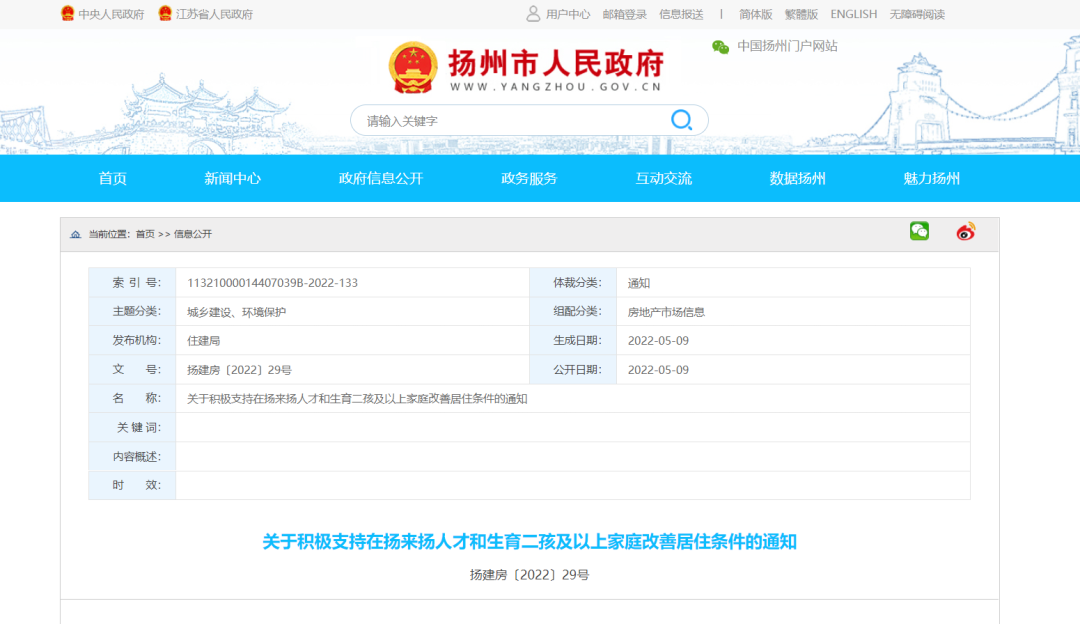This screenshot has height=624, width=1080.
Task: Enable 无障碍阅读 accessible reading mode
Action: pos(916,14)
